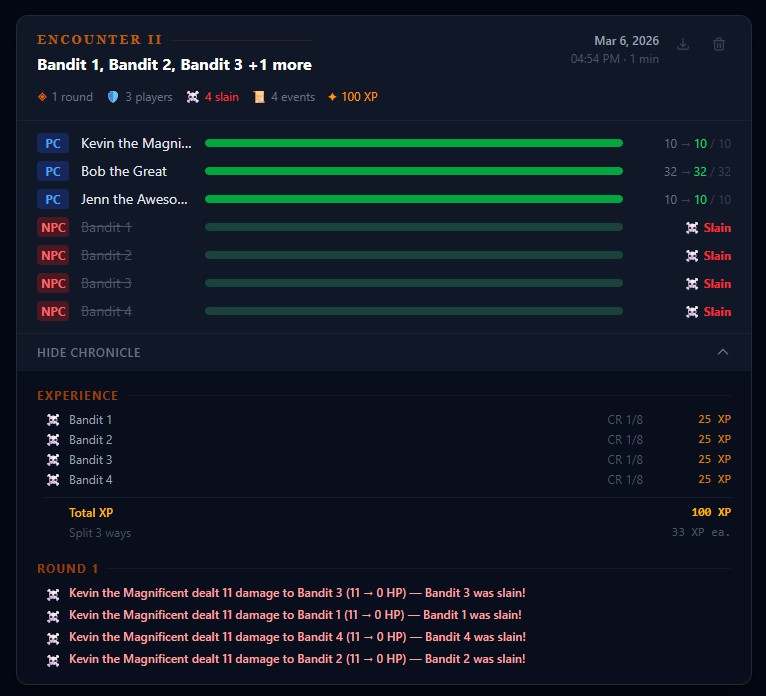The width and height of the screenshot is (766, 696).
Task: Click the skull icon next to Bandit 1 experience row
Action: [53, 420]
